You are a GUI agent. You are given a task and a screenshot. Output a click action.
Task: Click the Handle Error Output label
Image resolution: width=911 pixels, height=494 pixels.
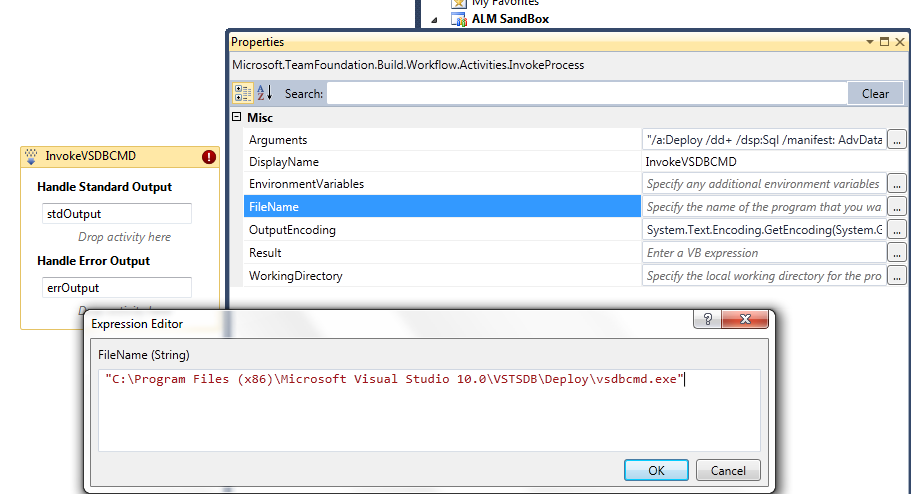click(x=94, y=260)
